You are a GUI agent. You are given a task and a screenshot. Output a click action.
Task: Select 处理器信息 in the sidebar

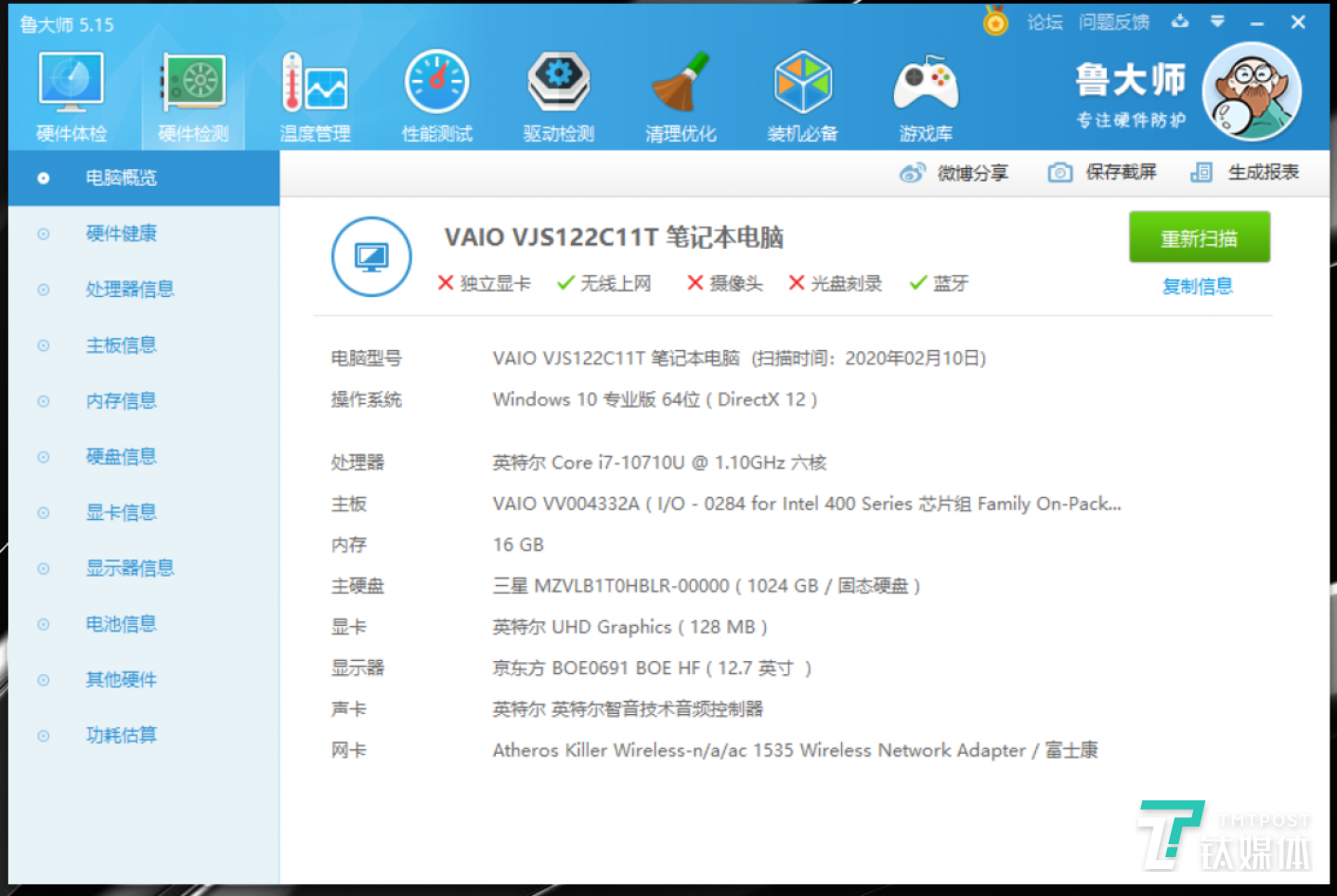click(130, 289)
